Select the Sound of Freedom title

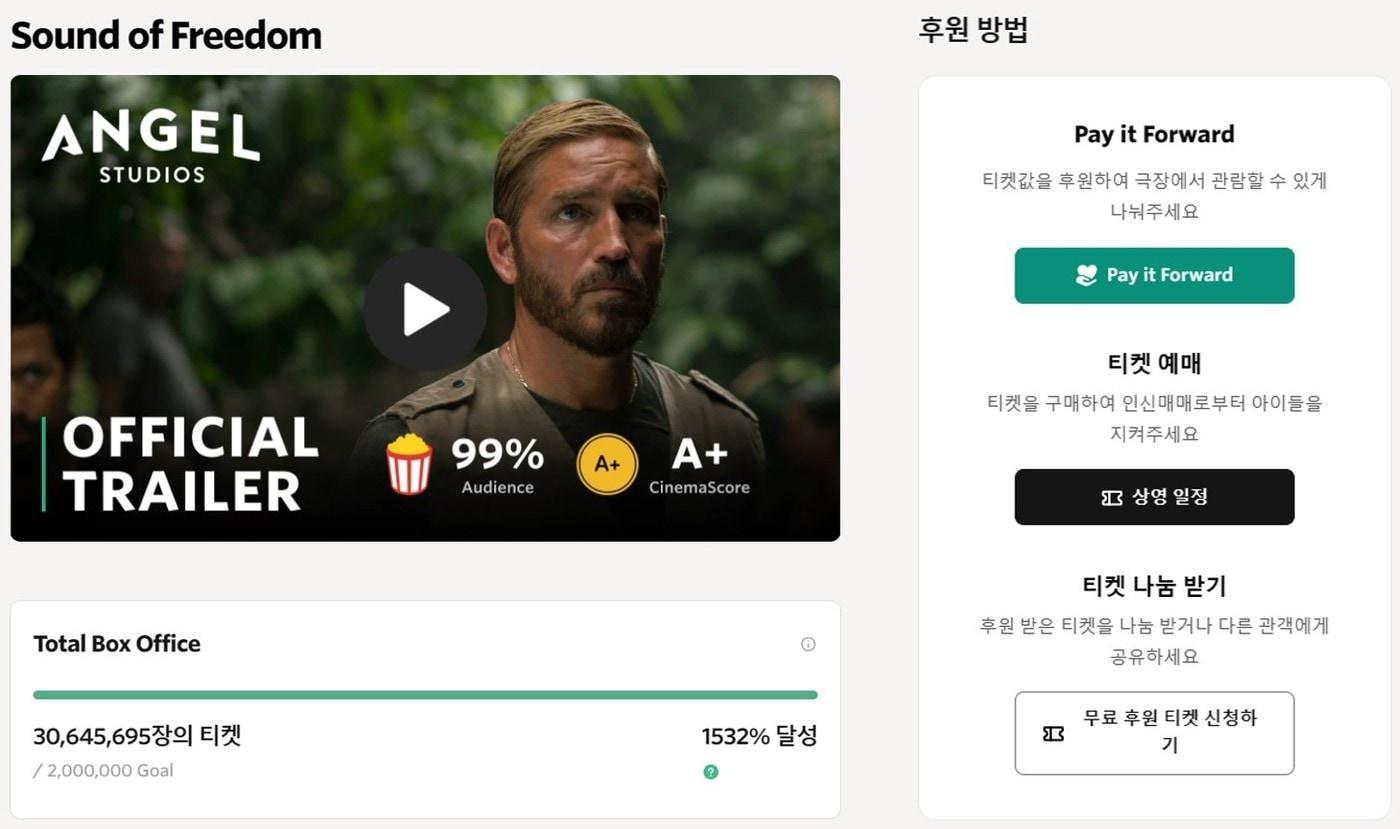(166, 35)
